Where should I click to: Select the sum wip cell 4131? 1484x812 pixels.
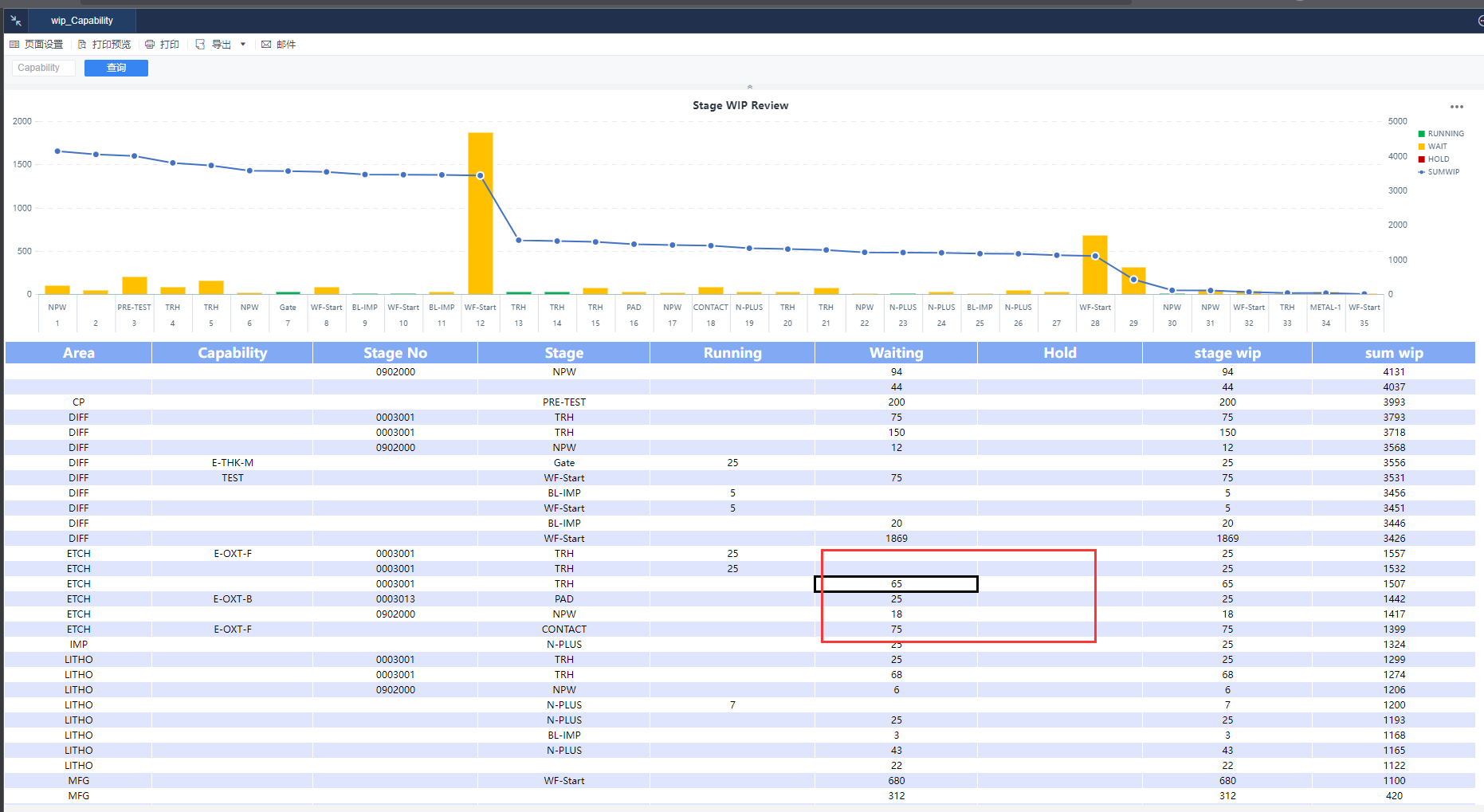pyautogui.click(x=1394, y=372)
